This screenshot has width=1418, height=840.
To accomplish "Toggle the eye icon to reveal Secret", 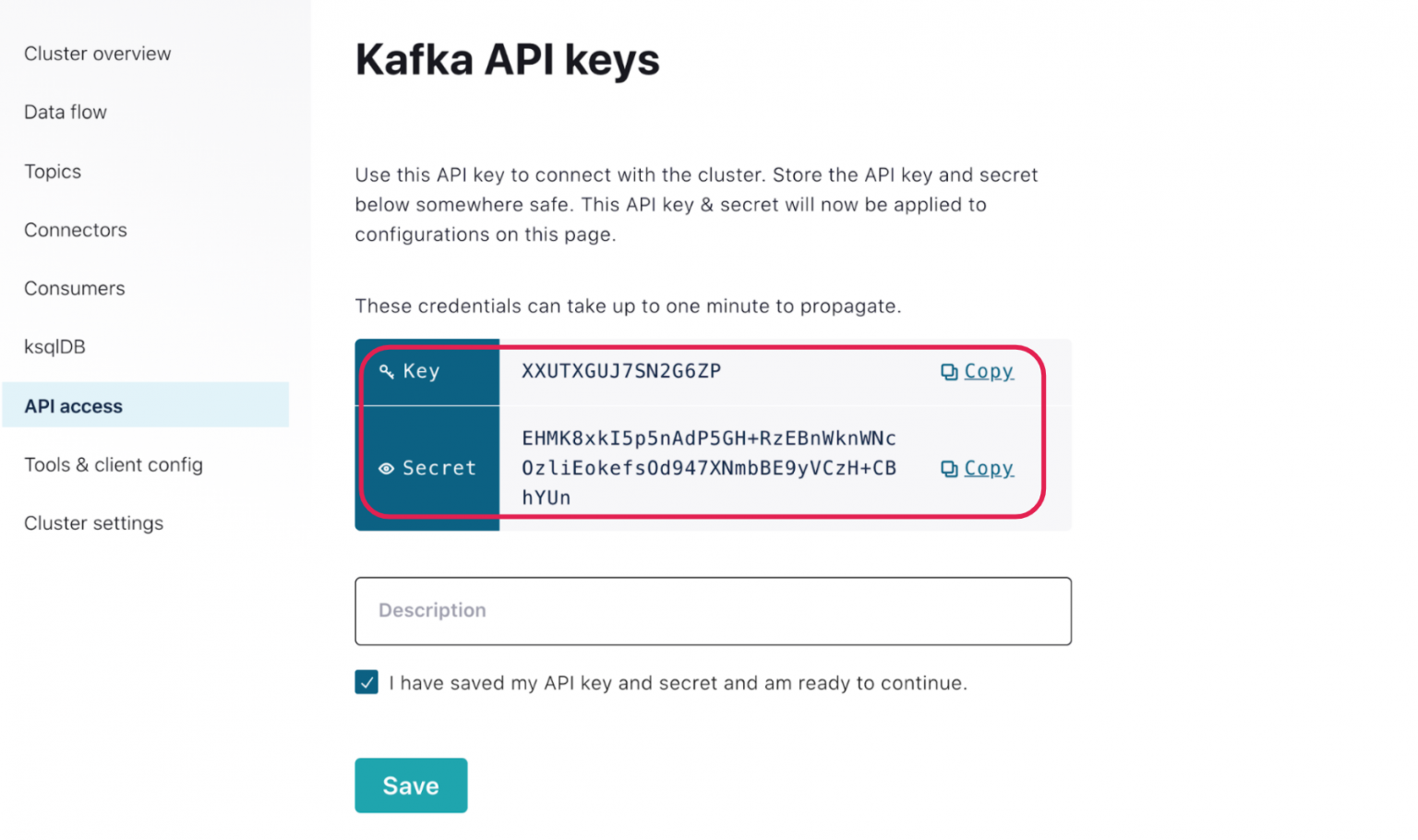I will click(386, 469).
